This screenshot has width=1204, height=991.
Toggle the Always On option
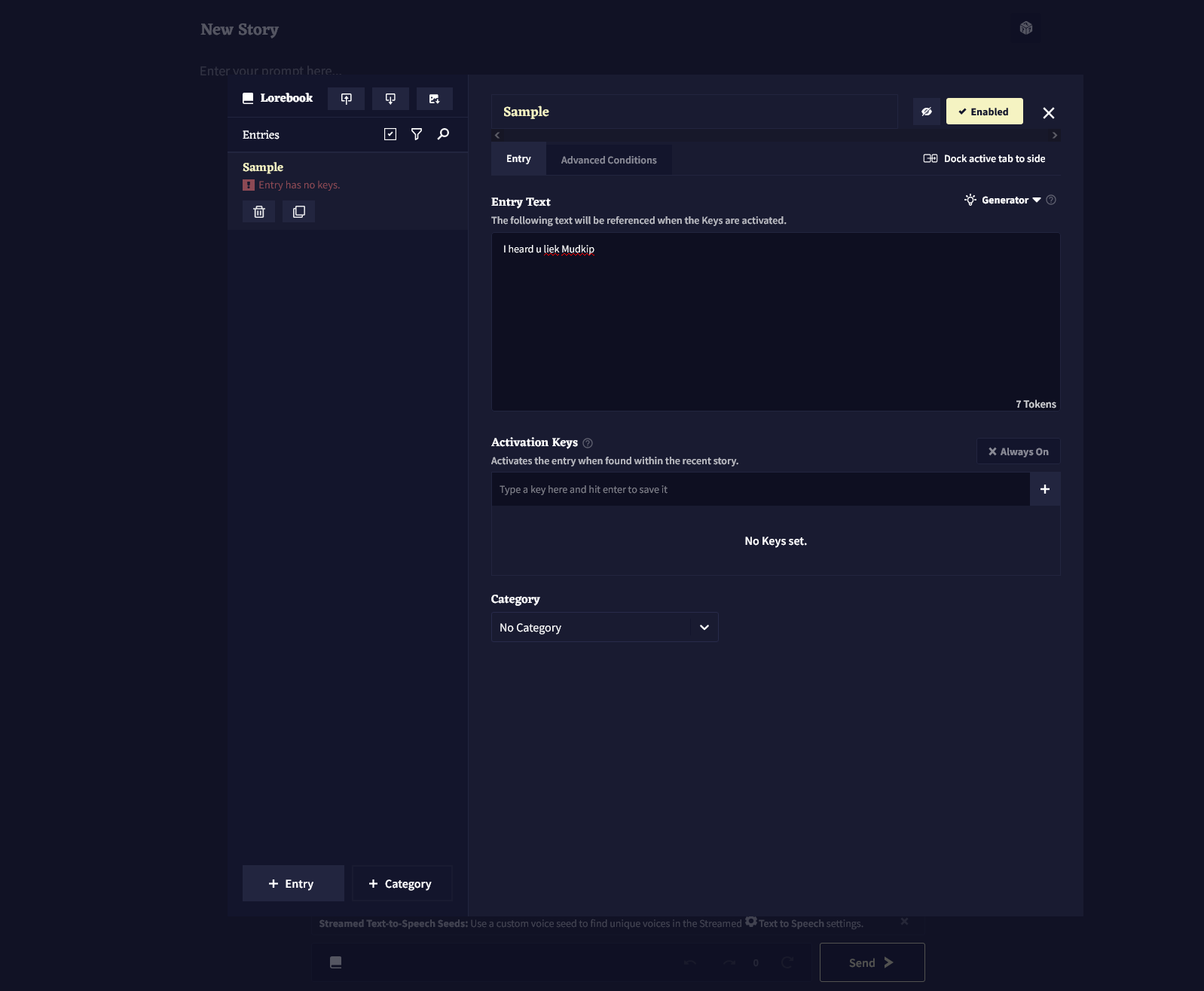(x=1019, y=451)
